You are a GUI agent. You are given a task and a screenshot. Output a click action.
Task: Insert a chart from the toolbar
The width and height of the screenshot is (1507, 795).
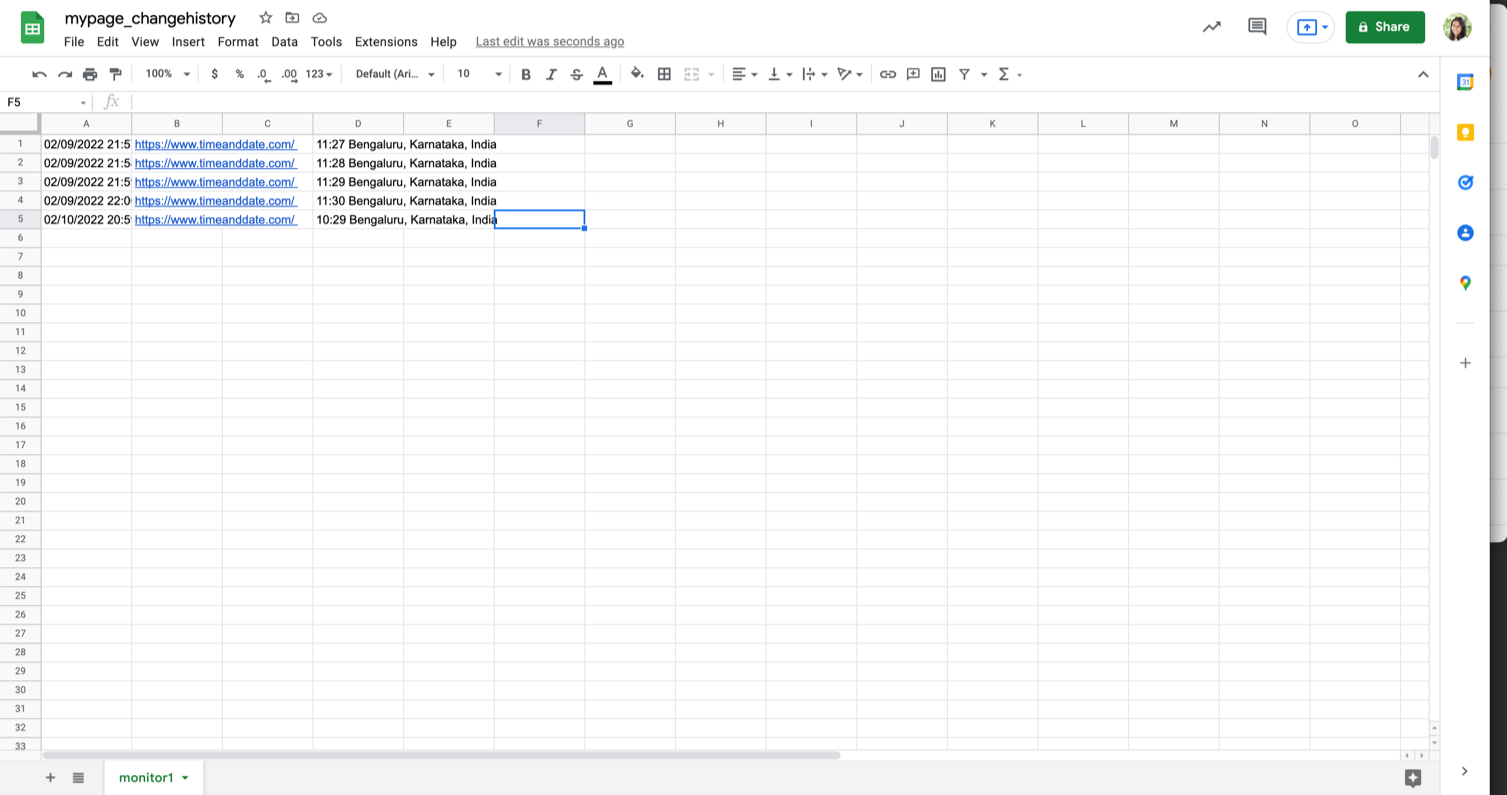tap(938, 74)
